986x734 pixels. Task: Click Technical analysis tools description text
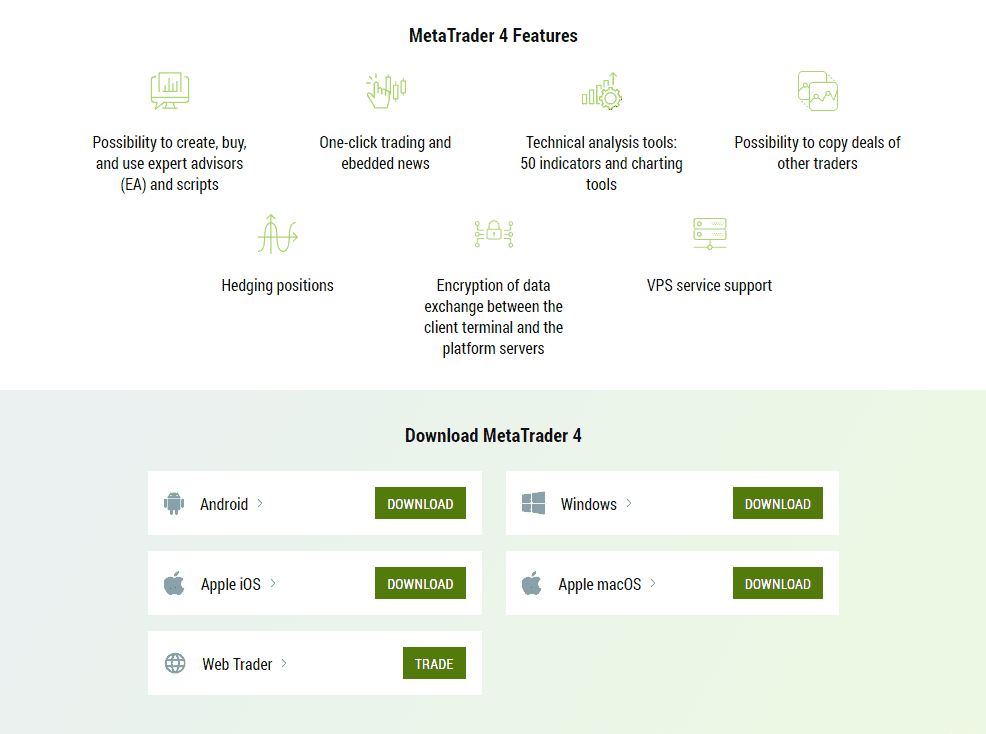click(x=601, y=164)
